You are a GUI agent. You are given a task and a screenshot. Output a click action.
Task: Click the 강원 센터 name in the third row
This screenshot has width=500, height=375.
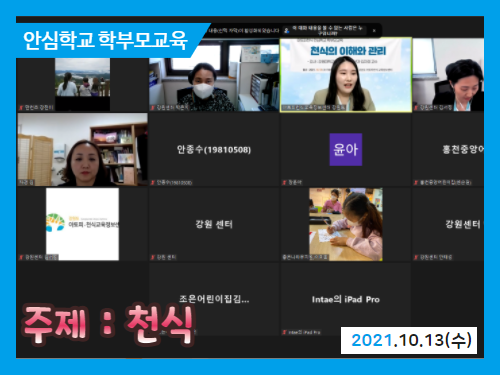pyautogui.click(x=214, y=224)
